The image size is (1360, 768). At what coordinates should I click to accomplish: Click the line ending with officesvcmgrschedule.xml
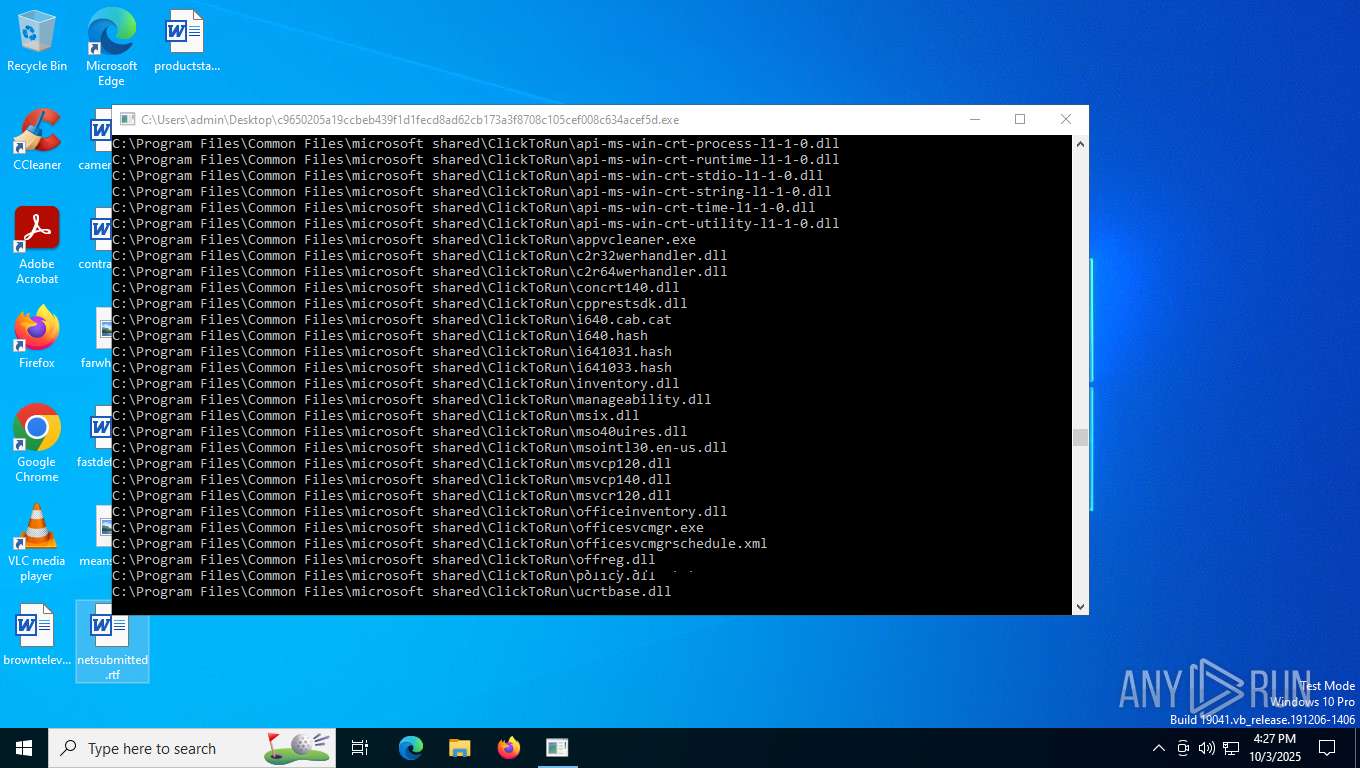click(x=440, y=544)
